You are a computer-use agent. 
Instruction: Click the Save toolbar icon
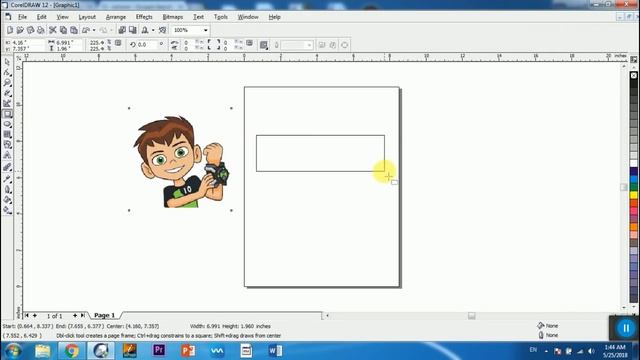coord(30,30)
